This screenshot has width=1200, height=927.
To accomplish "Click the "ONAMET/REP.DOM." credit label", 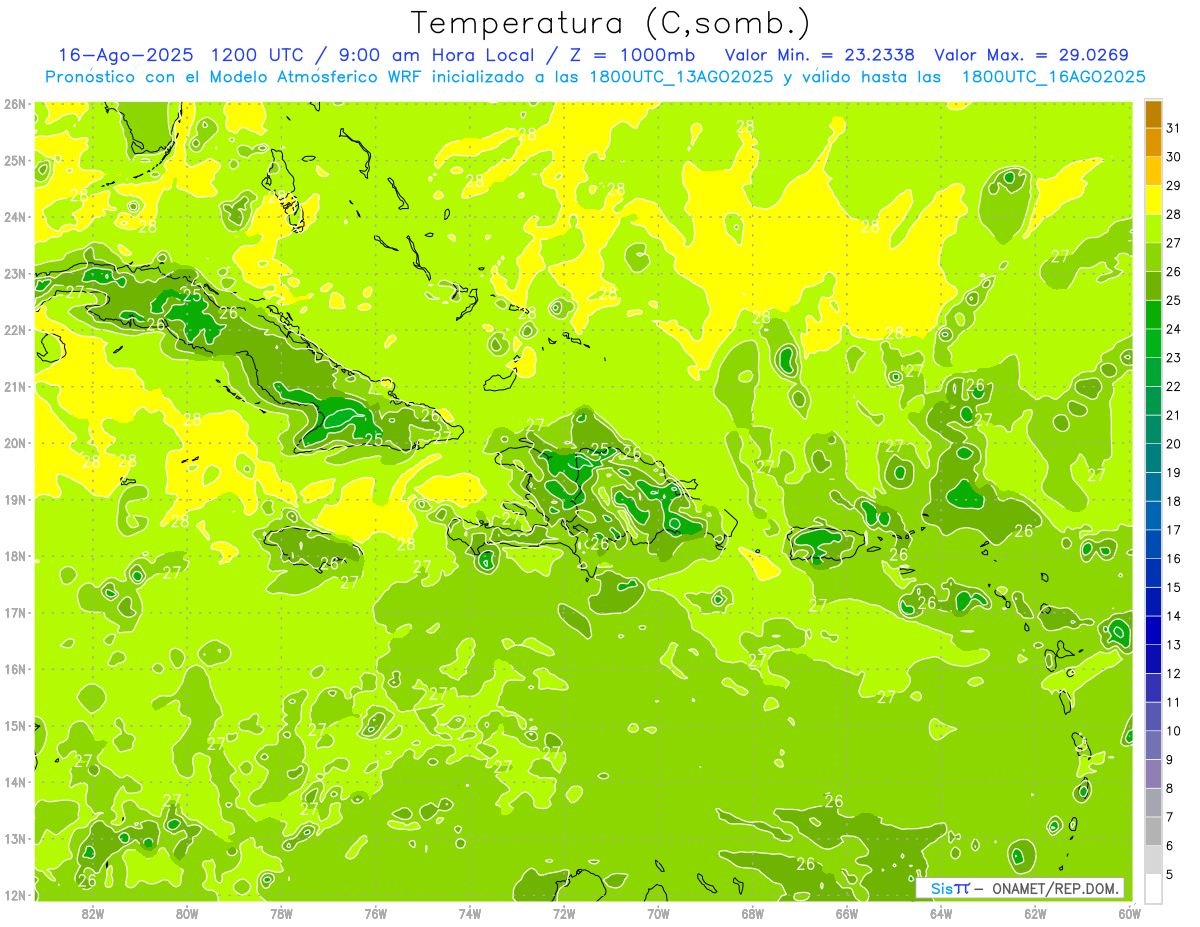I will pyautogui.click(x=1054, y=888).
